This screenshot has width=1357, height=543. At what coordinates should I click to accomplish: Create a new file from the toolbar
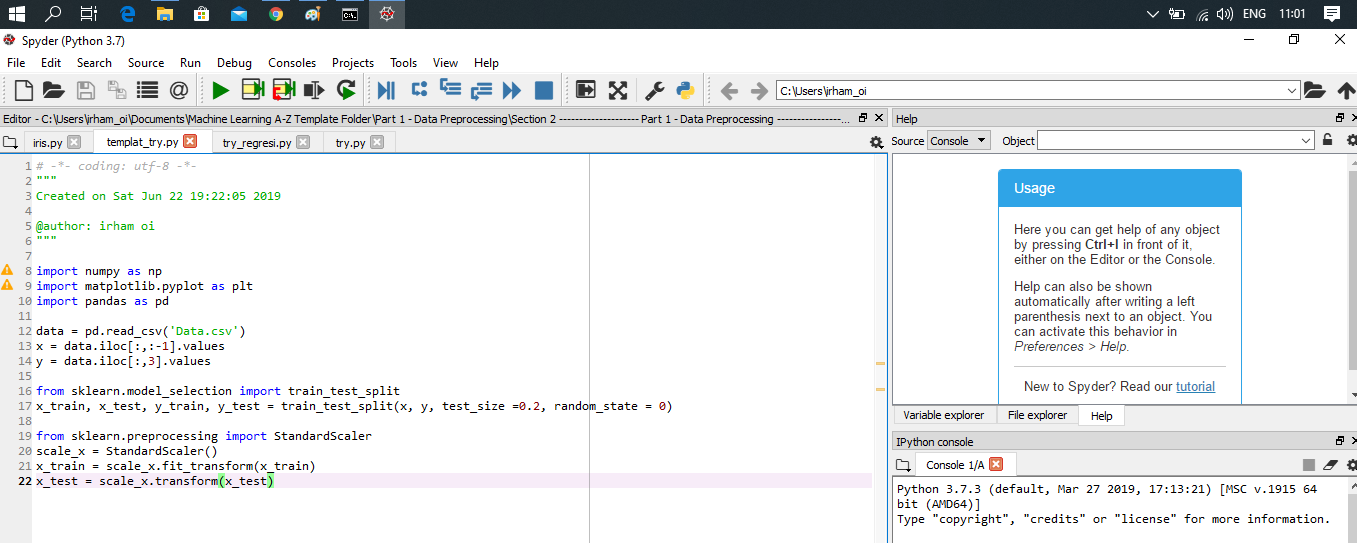pyautogui.click(x=24, y=90)
